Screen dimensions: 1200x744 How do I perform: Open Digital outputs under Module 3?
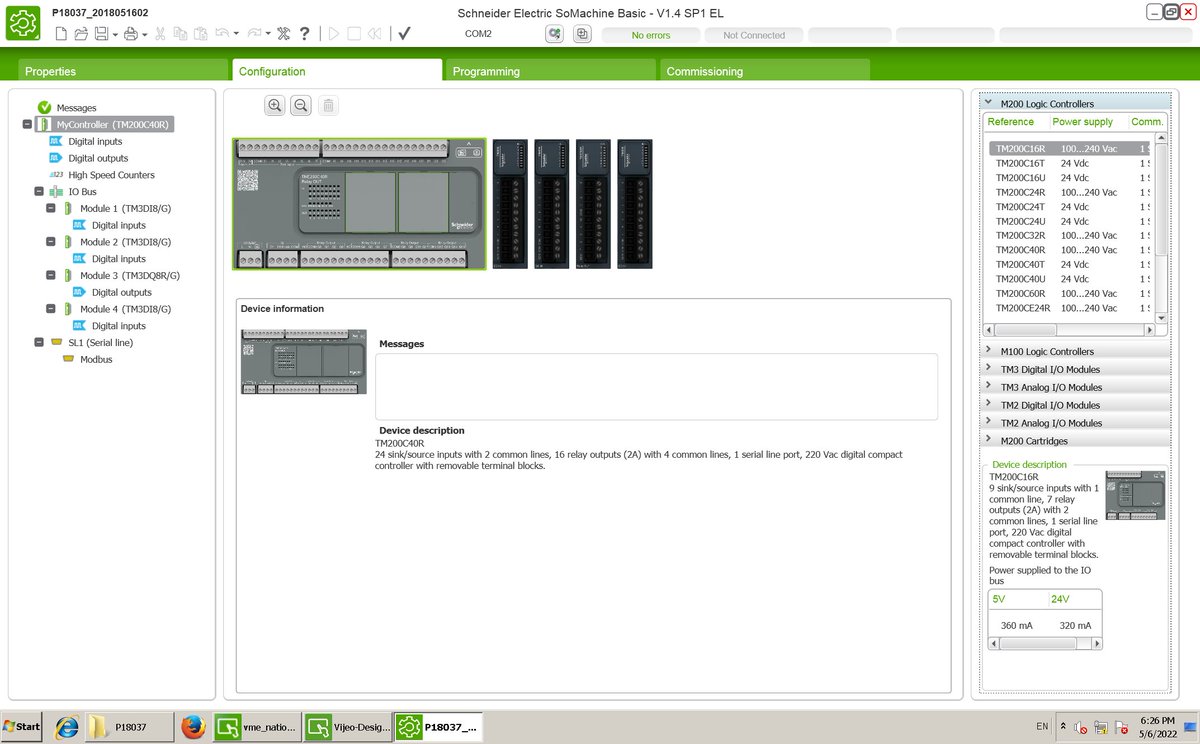122,292
